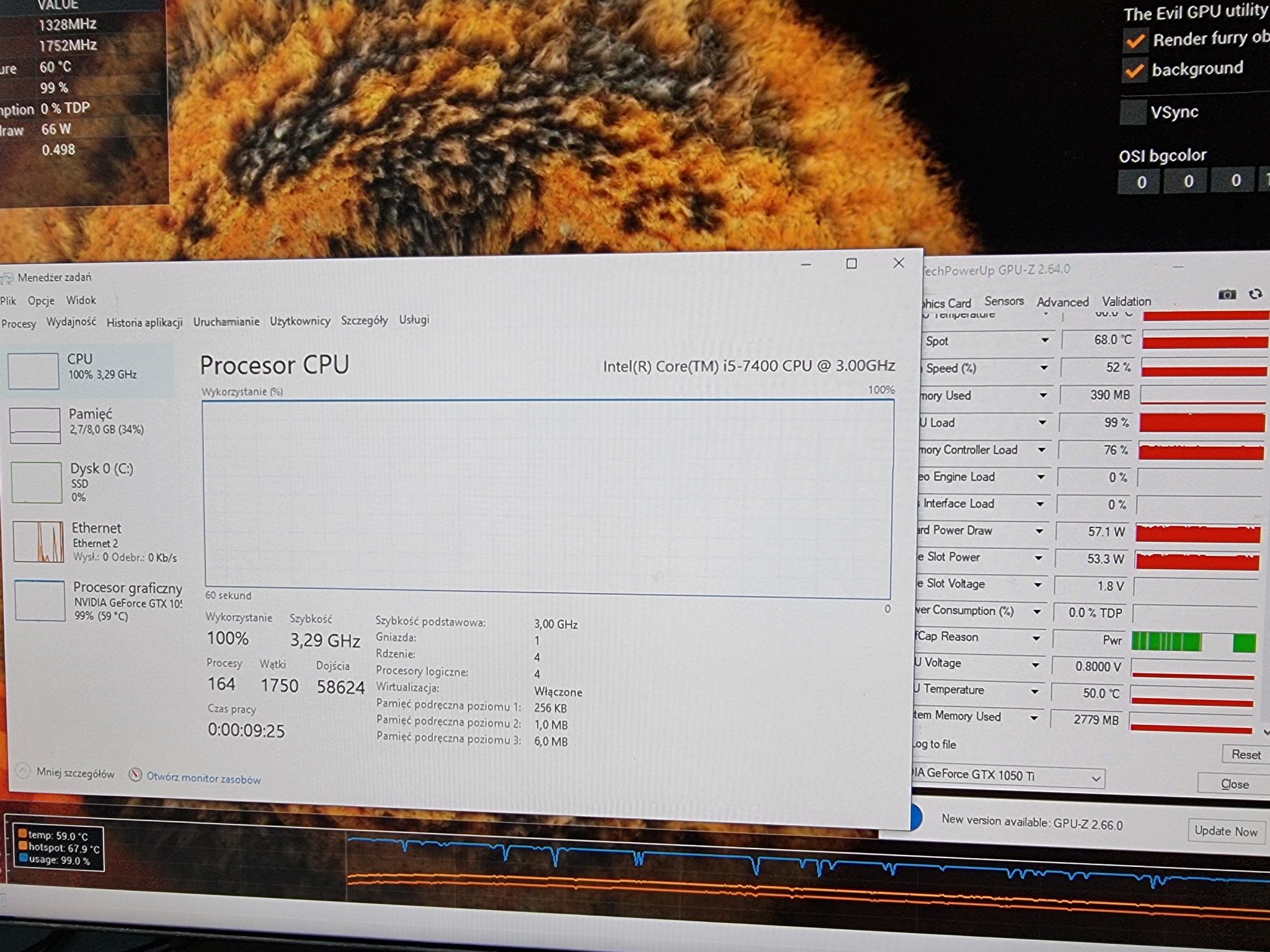Image resolution: width=1270 pixels, height=952 pixels.
Task: Open the Plik menu
Action: [8, 301]
